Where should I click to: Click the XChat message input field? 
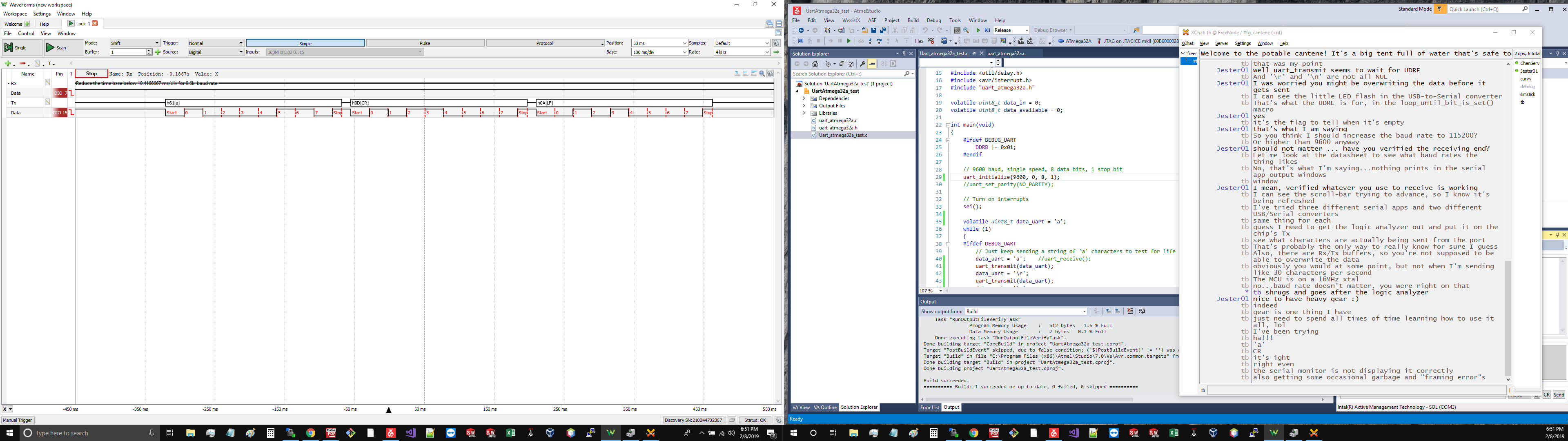[1356, 390]
